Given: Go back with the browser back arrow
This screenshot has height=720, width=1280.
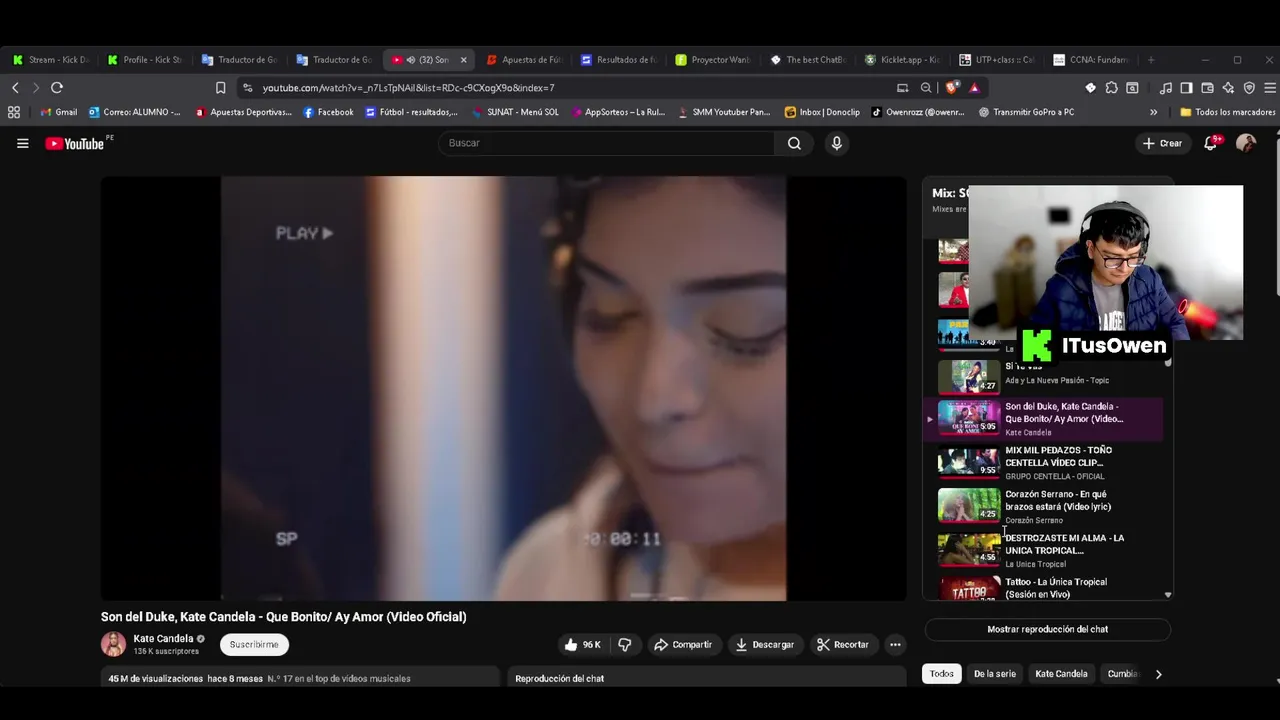Looking at the screenshot, I should pyautogui.click(x=15, y=88).
